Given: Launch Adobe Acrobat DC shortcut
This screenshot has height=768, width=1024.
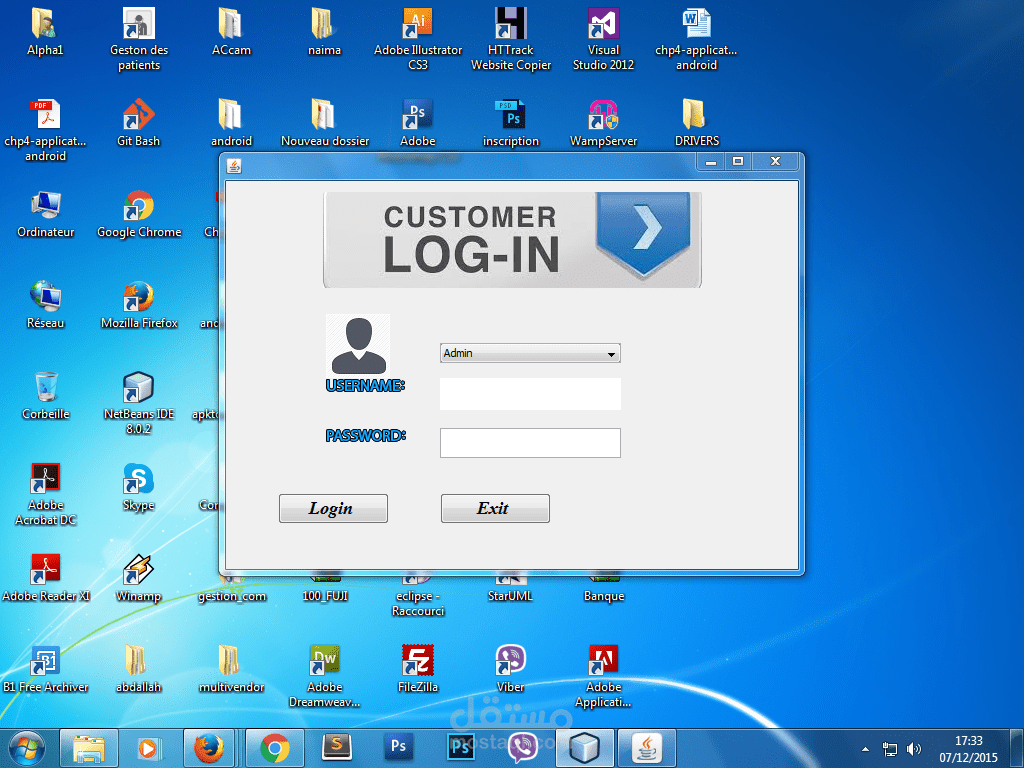Looking at the screenshot, I should pyautogui.click(x=45, y=494).
